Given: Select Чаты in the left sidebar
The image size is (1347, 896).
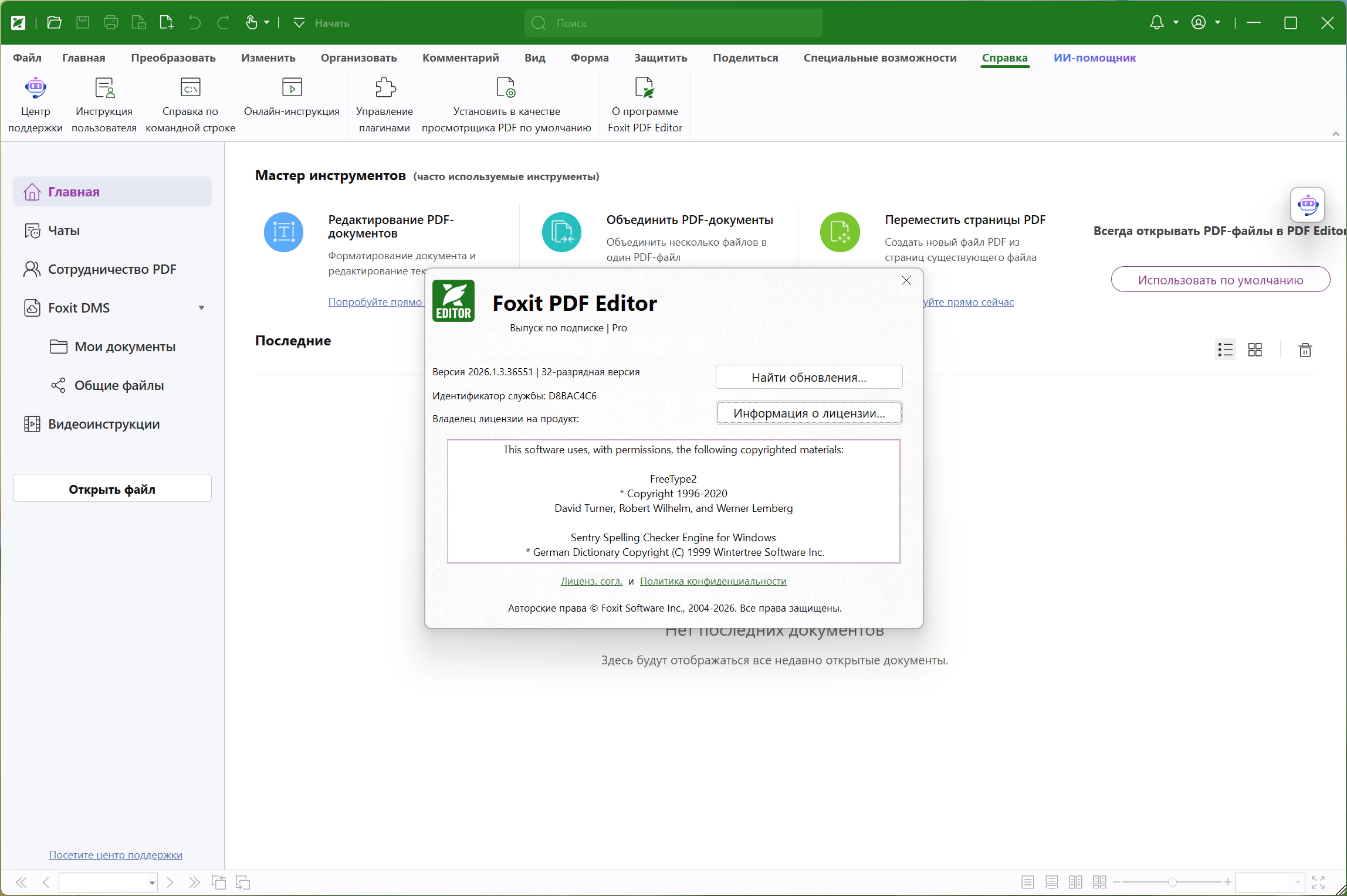Looking at the screenshot, I should 112,230.
